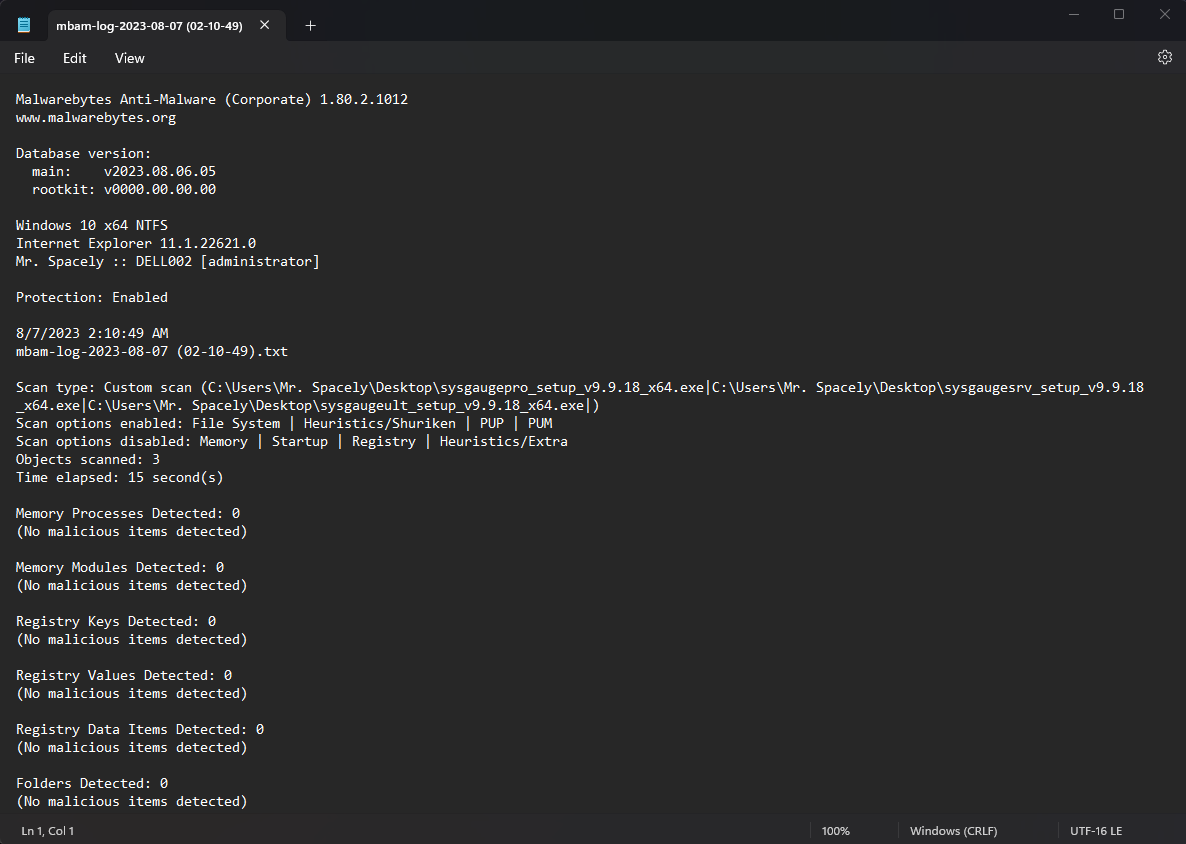The height and width of the screenshot is (844, 1186).
Task: Click the Notepad app icon in title bar
Action: tap(23, 25)
